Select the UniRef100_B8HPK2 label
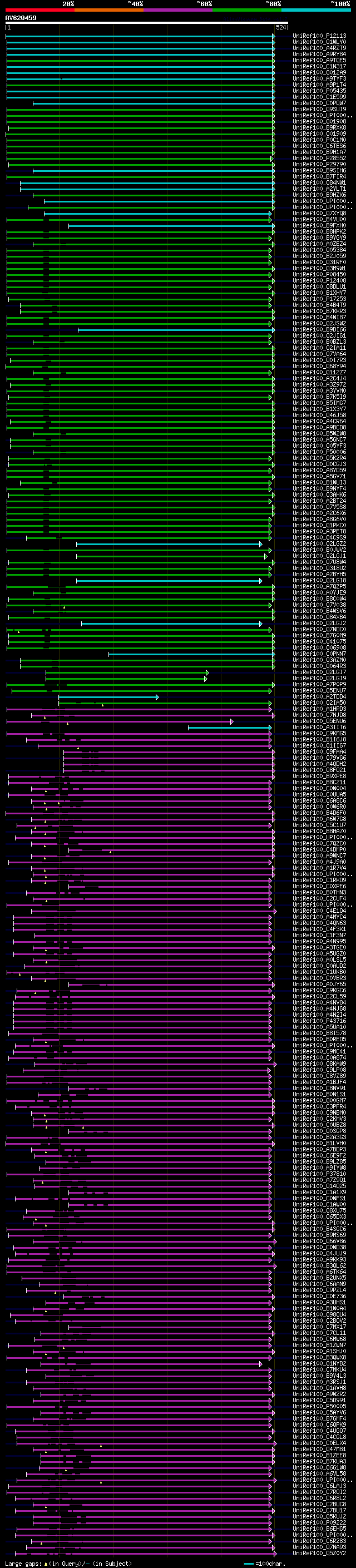This screenshot has width=356, height=1568. pyautogui.click(x=319, y=232)
